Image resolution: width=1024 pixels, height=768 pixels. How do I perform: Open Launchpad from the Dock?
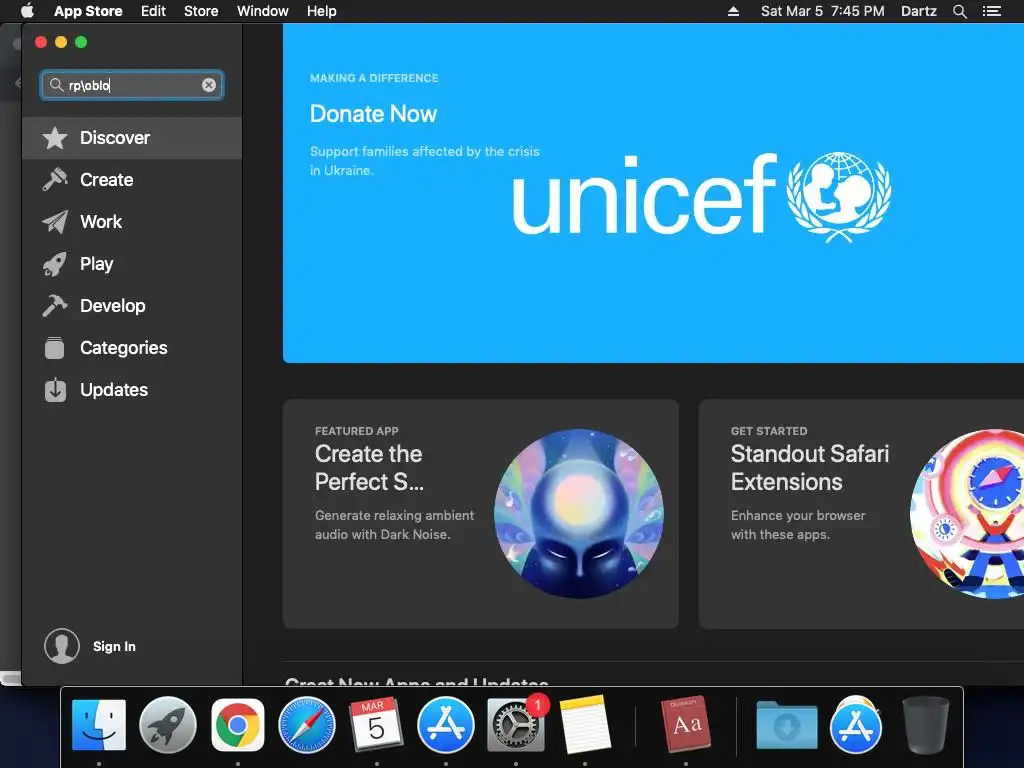coord(168,725)
